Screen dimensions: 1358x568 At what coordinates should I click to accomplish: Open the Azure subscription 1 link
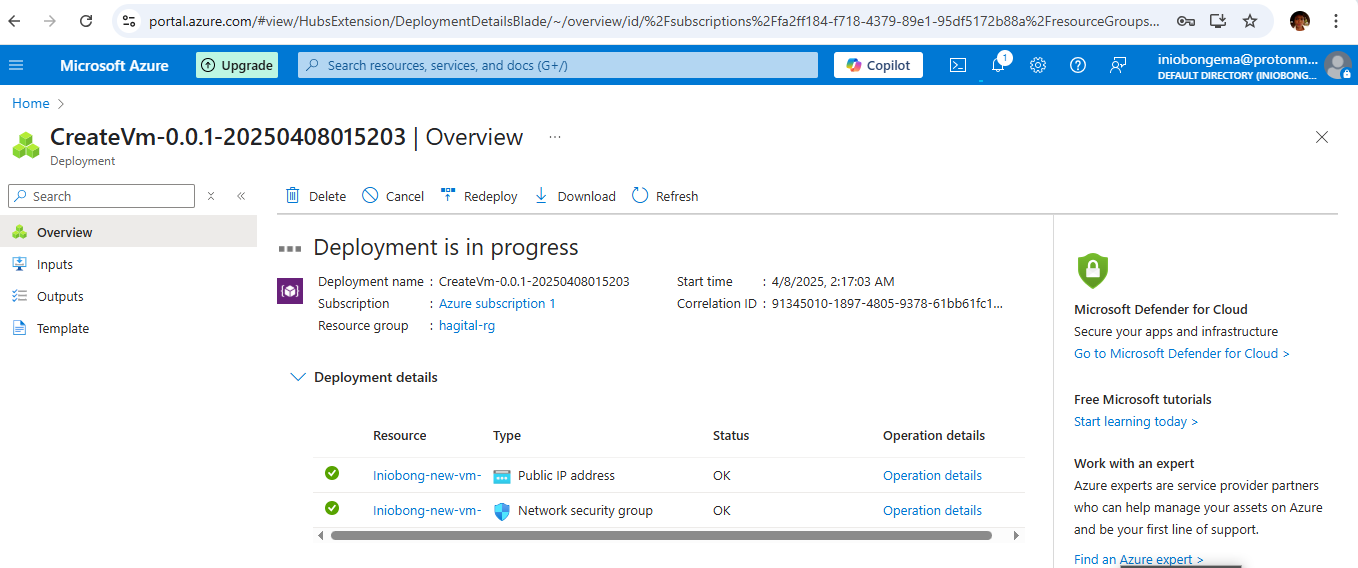pyautogui.click(x=497, y=303)
